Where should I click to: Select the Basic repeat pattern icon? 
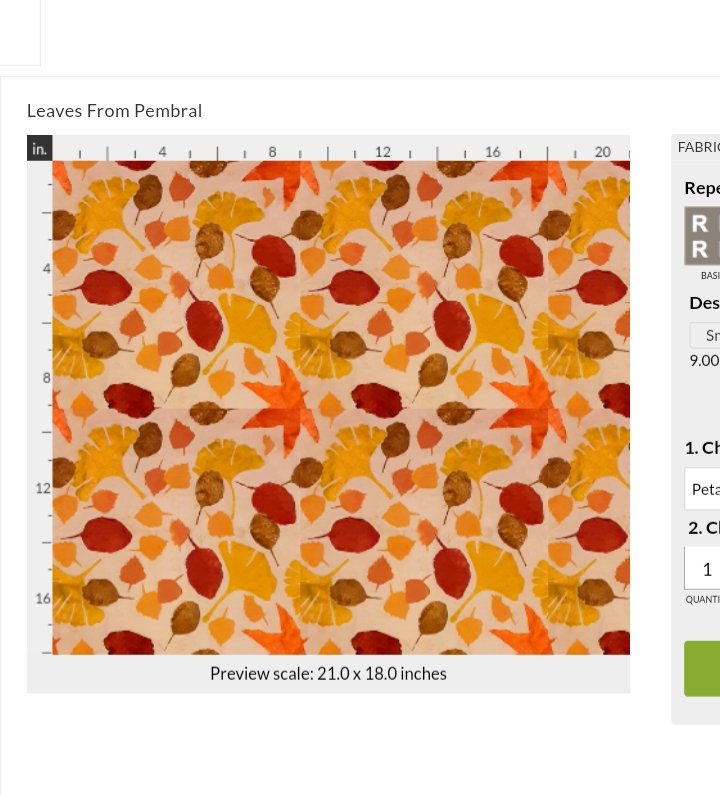[x=703, y=236]
